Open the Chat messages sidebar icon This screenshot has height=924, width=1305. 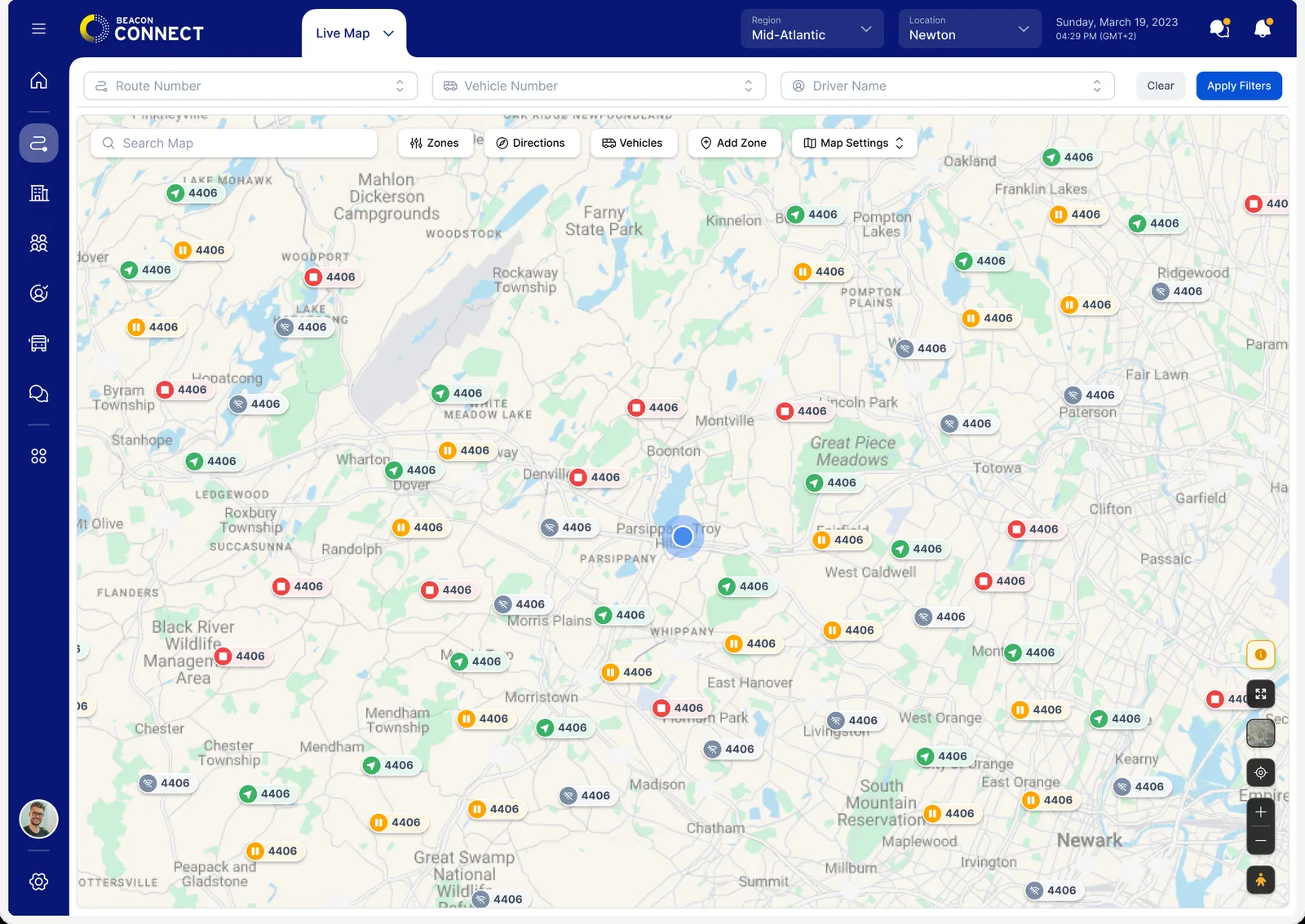38,393
